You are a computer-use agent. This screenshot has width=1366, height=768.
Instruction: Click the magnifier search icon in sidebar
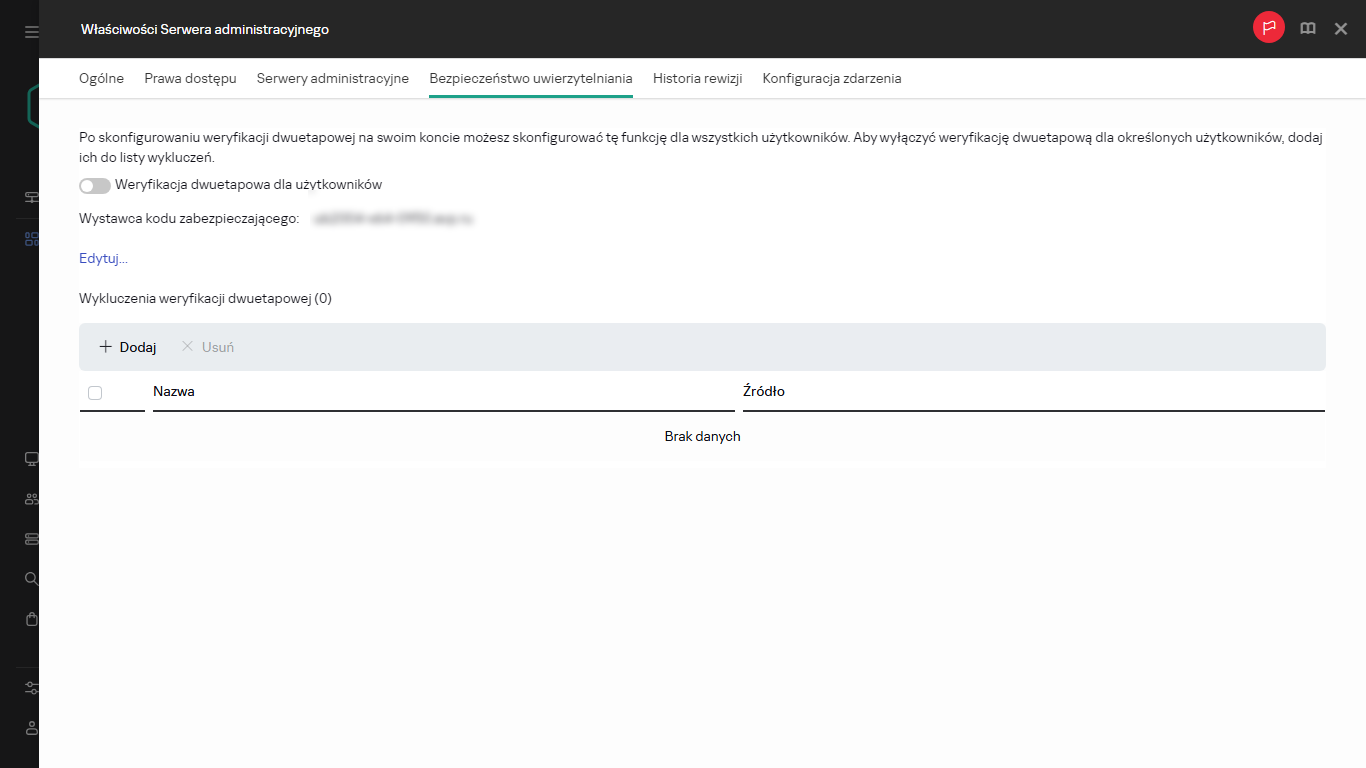tap(32, 579)
